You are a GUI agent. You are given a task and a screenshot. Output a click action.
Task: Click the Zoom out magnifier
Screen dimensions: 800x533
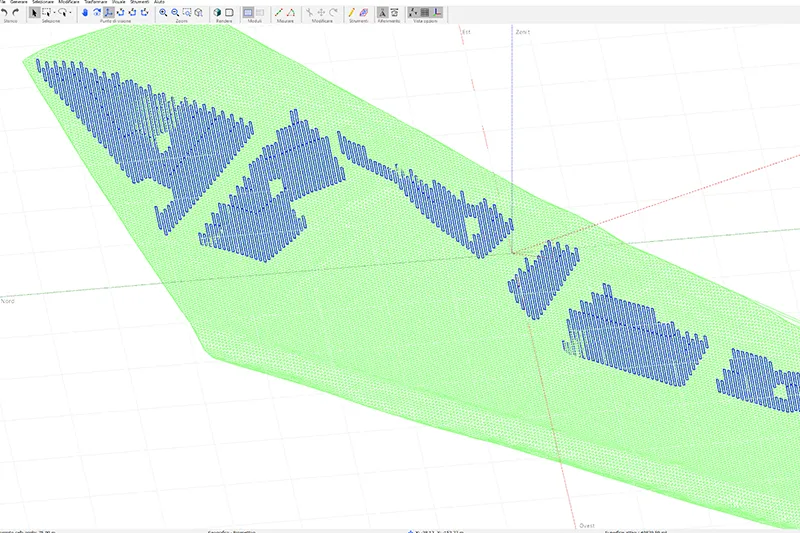click(174, 12)
